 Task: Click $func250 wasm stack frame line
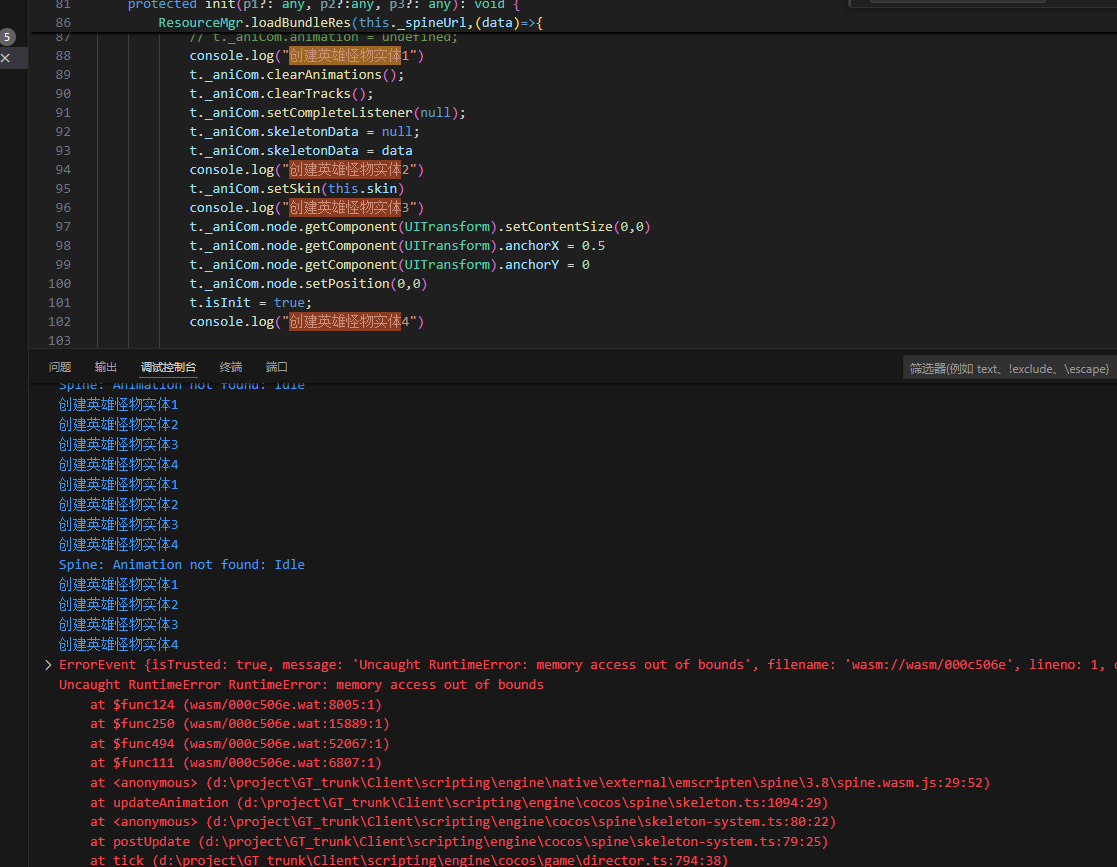pos(239,723)
